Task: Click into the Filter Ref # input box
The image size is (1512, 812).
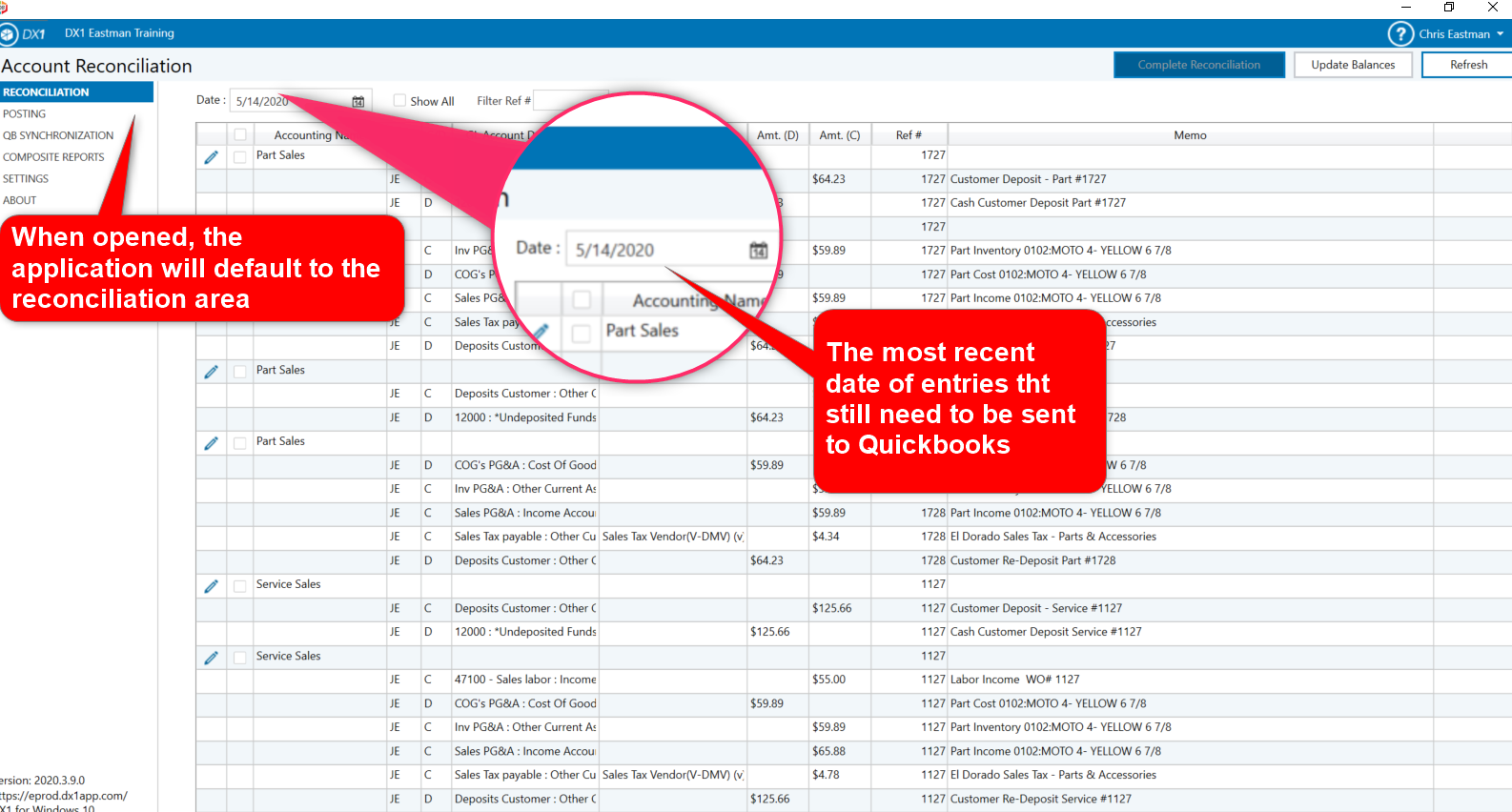Action: (570, 100)
